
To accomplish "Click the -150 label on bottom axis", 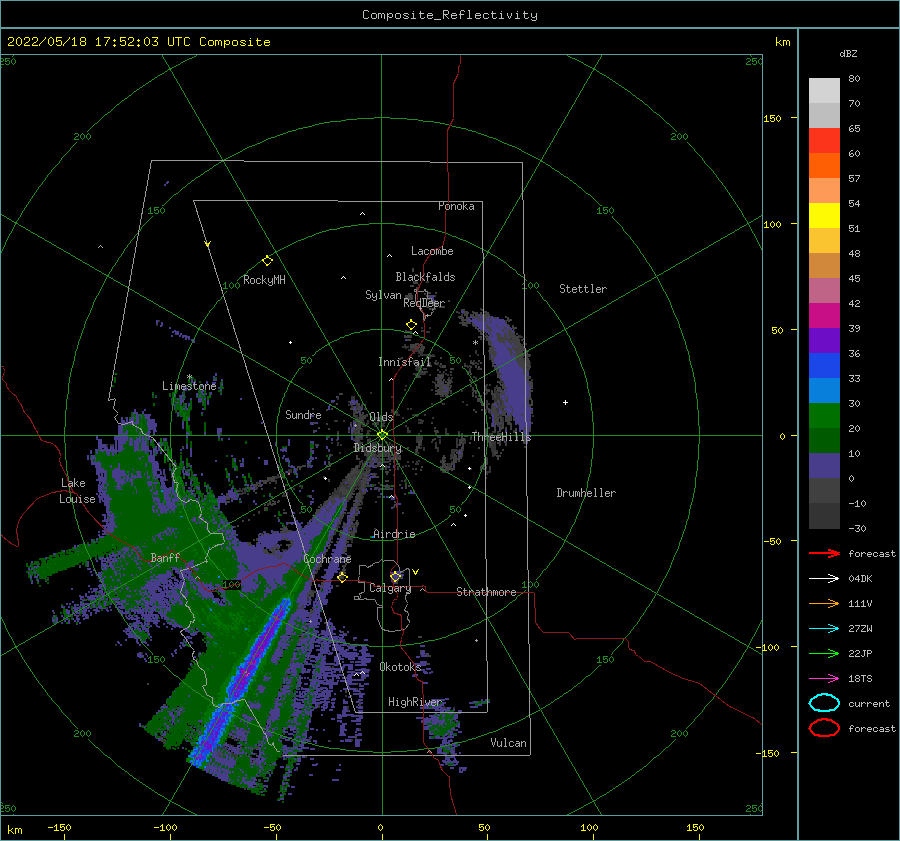I will (59, 827).
